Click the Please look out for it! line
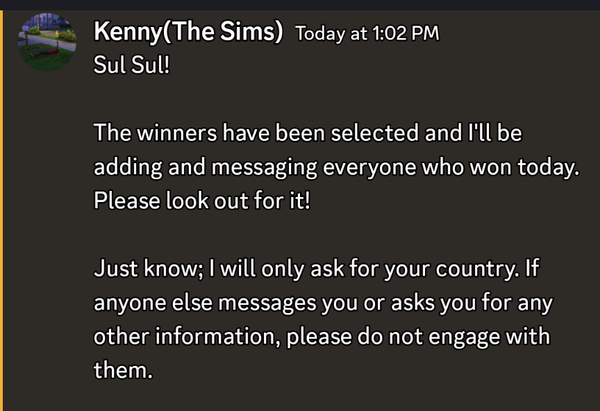 point(202,201)
